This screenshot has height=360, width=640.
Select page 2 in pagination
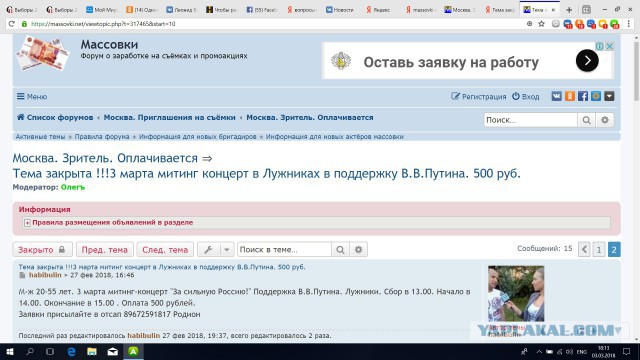[x=614, y=249]
